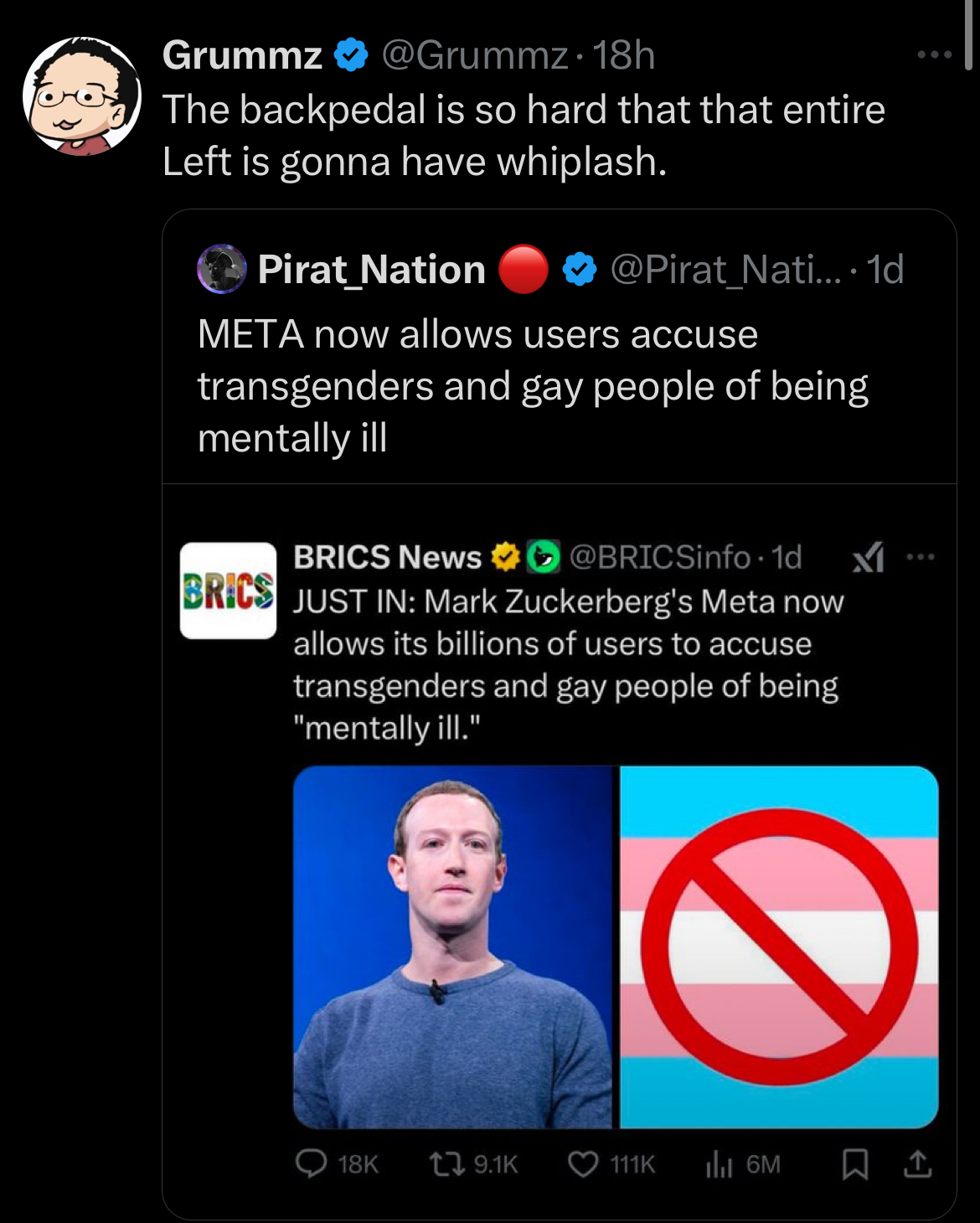Click the red circle beside Pirat_Nation

[524, 270]
